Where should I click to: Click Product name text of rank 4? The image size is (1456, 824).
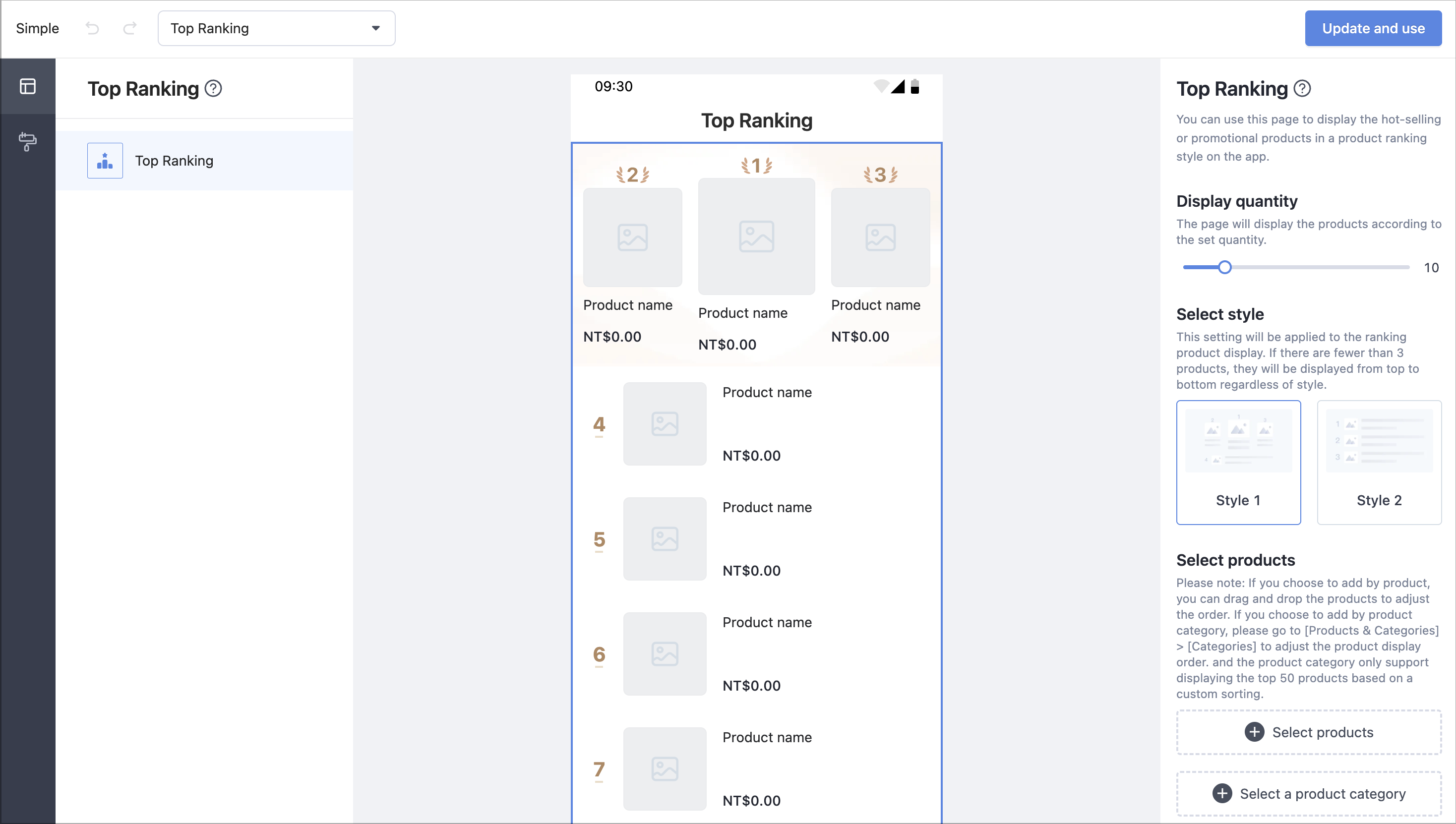click(x=767, y=392)
